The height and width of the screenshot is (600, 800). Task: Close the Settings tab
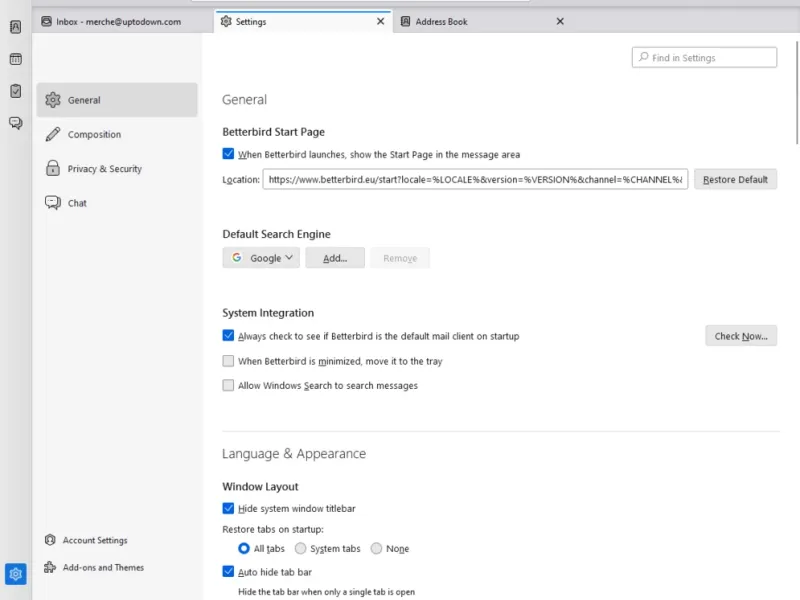click(381, 21)
